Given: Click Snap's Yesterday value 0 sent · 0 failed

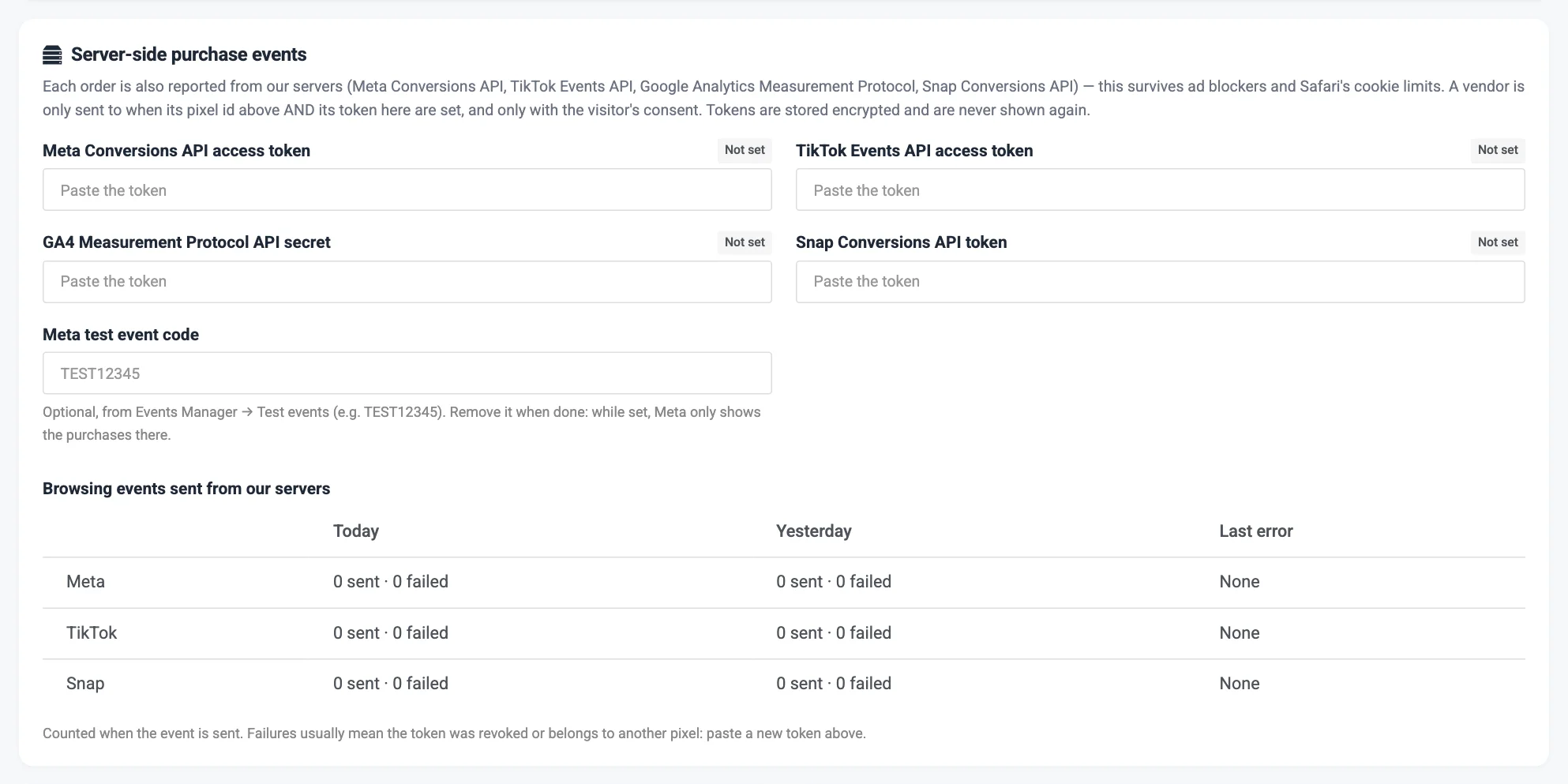Looking at the screenshot, I should [834, 684].
